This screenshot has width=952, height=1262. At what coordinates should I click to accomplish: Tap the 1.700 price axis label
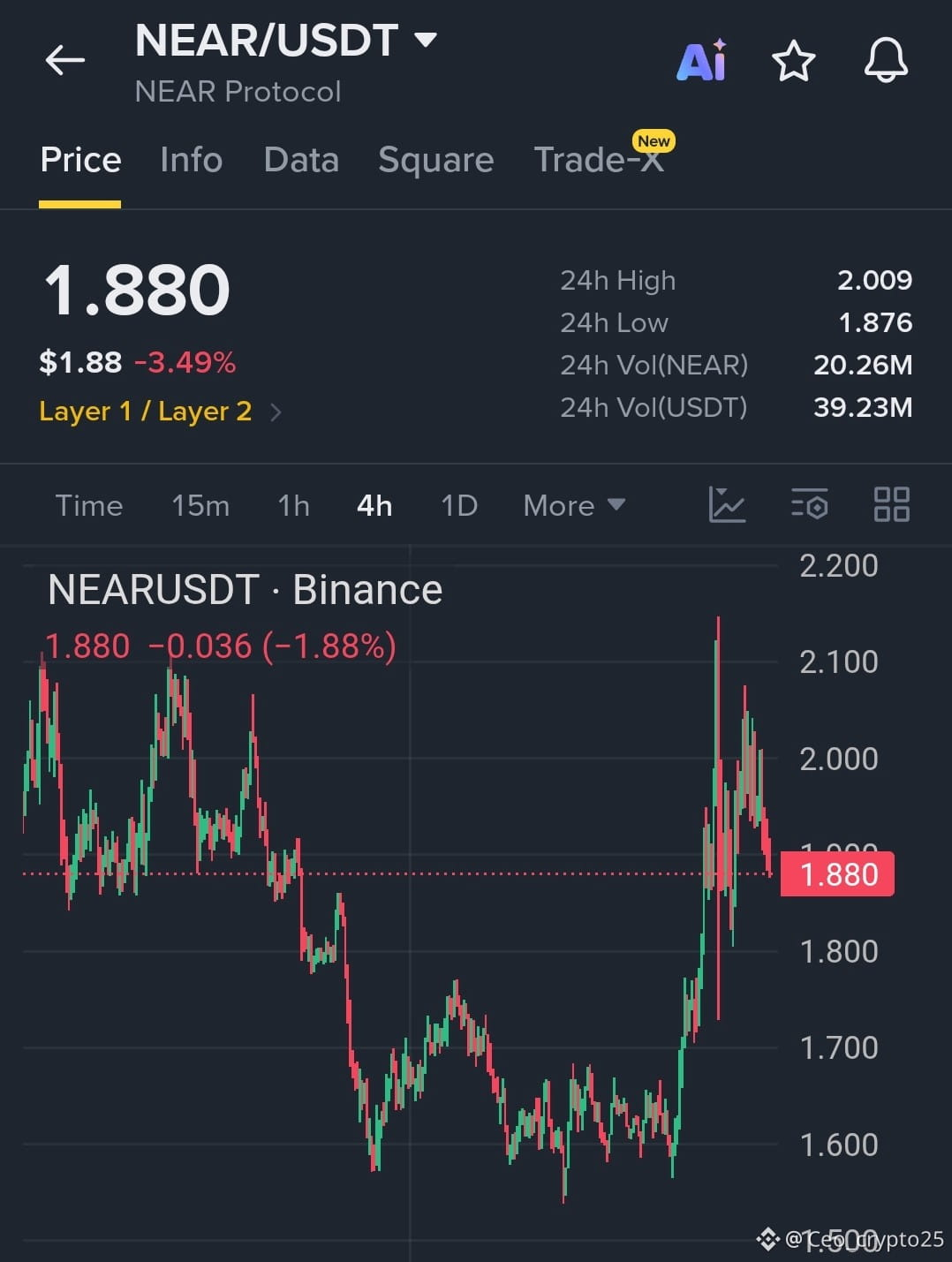(838, 1047)
